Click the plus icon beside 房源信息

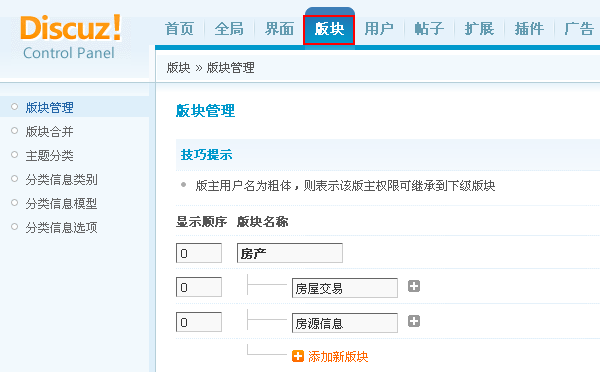coord(414,321)
